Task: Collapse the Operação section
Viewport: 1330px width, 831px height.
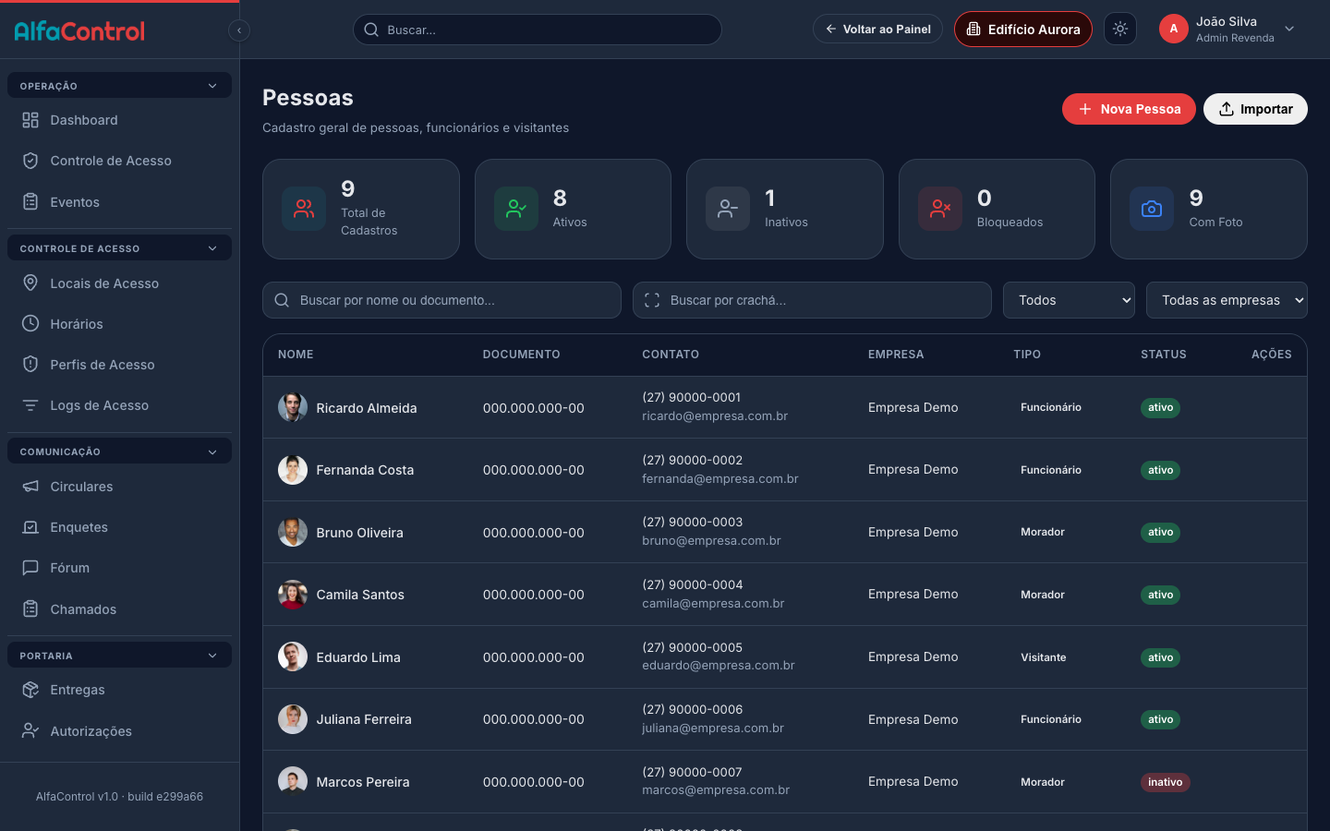Action: coord(119,86)
